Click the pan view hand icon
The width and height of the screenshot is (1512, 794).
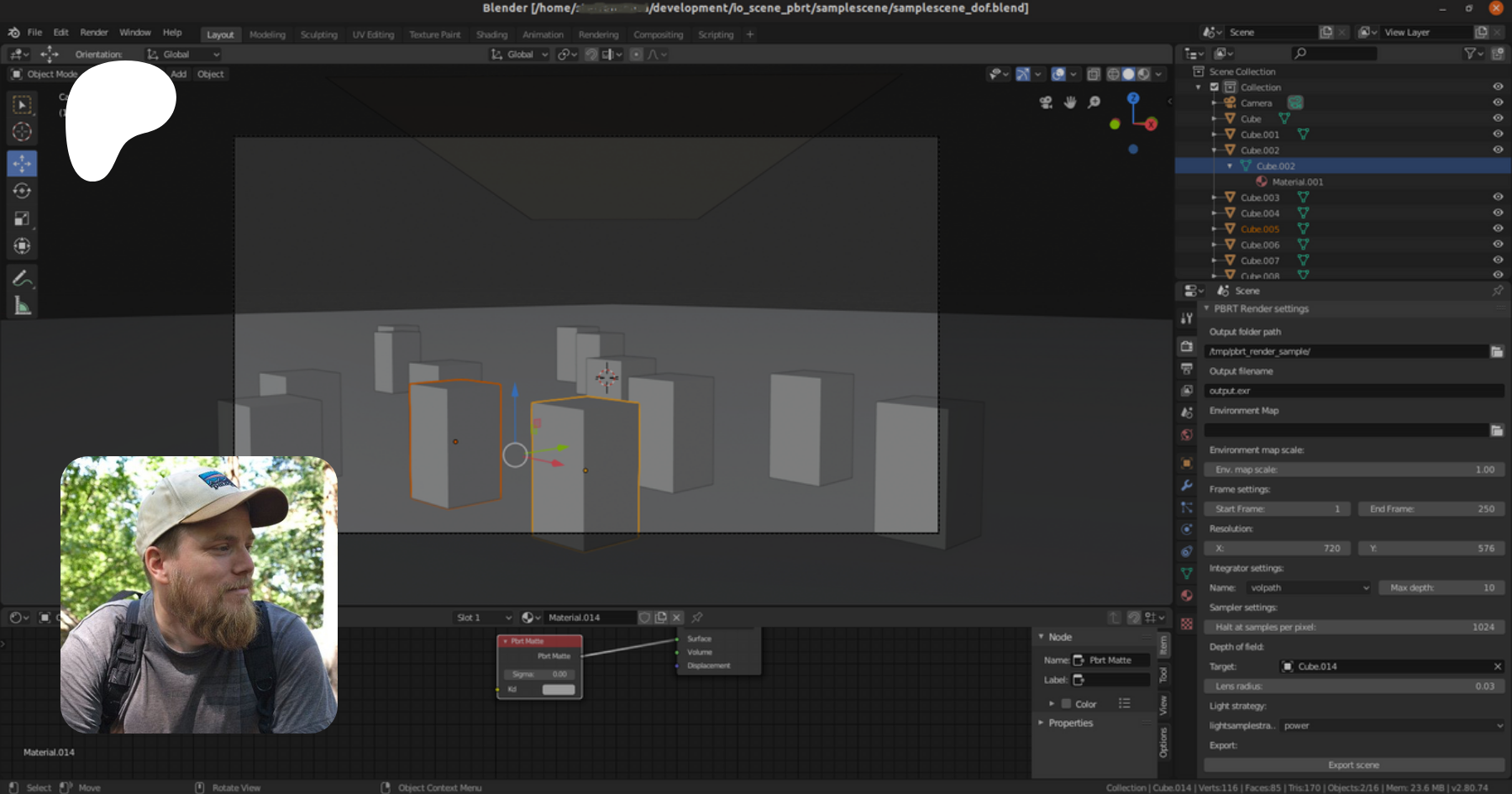[x=1070, y=103]
